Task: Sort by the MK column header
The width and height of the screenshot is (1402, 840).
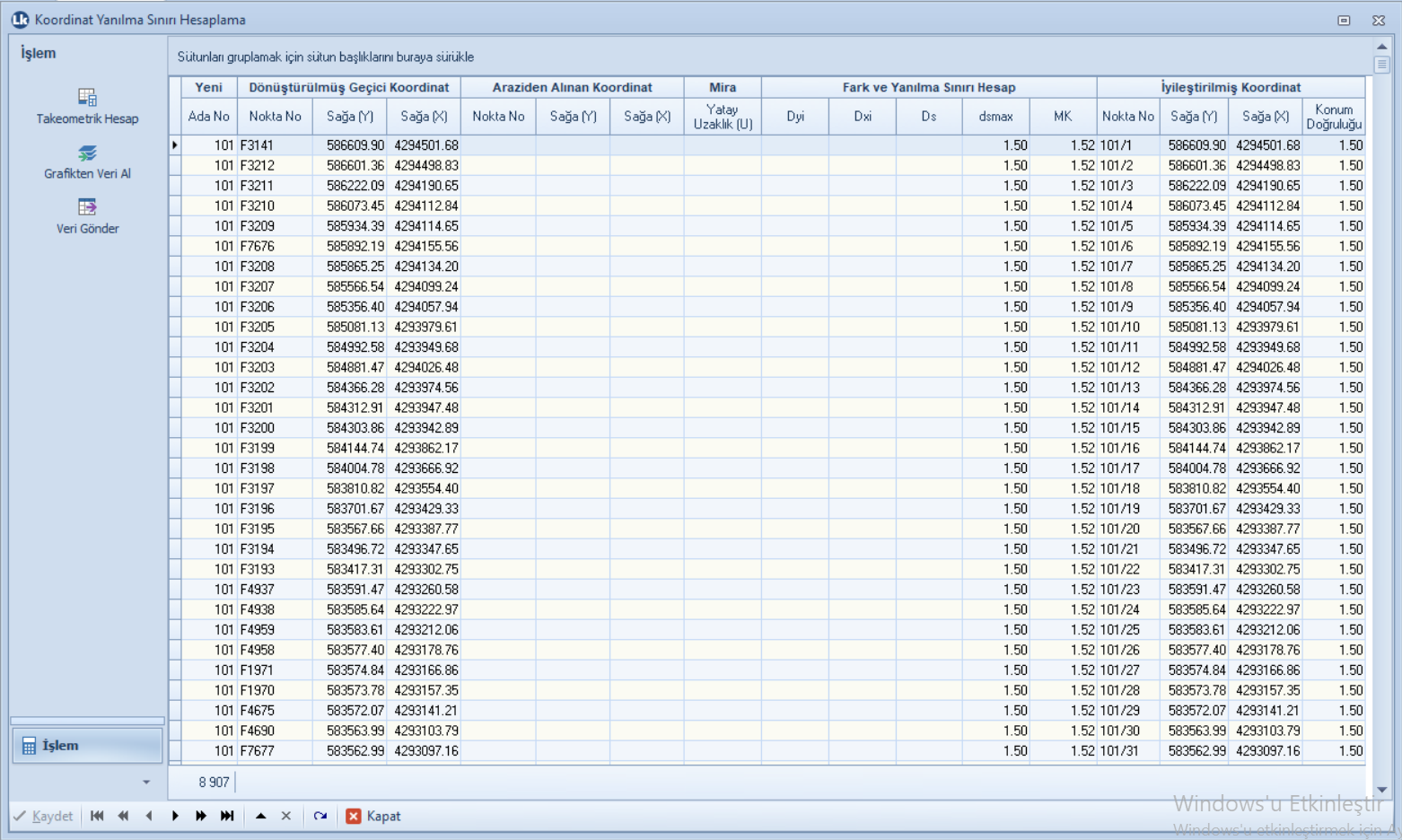Action: [x=1063, y=117]
